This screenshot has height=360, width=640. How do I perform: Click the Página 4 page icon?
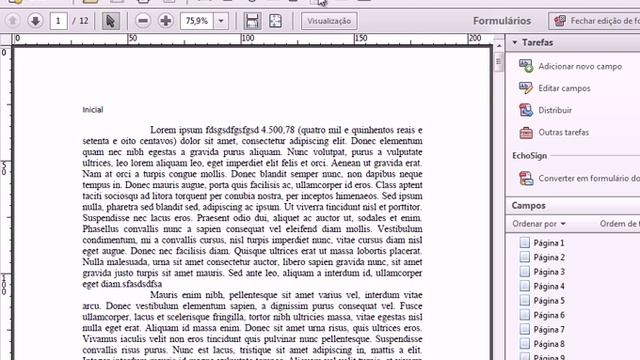[x=524, y=286]
